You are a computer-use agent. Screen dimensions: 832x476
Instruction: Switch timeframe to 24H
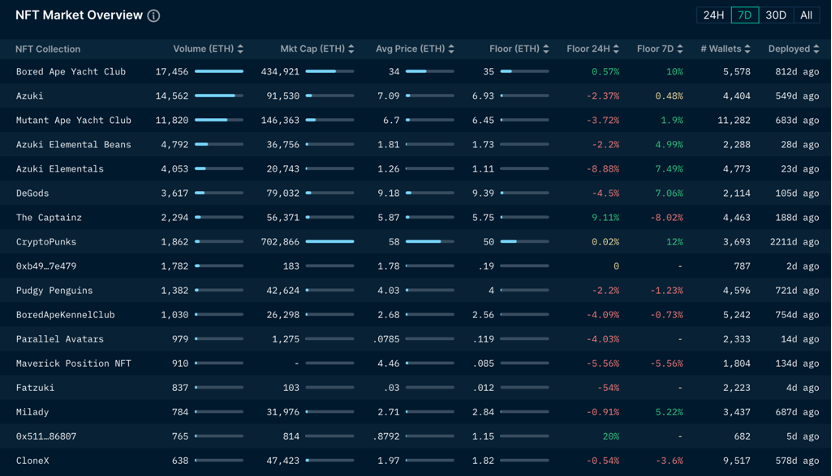(713, 15)
